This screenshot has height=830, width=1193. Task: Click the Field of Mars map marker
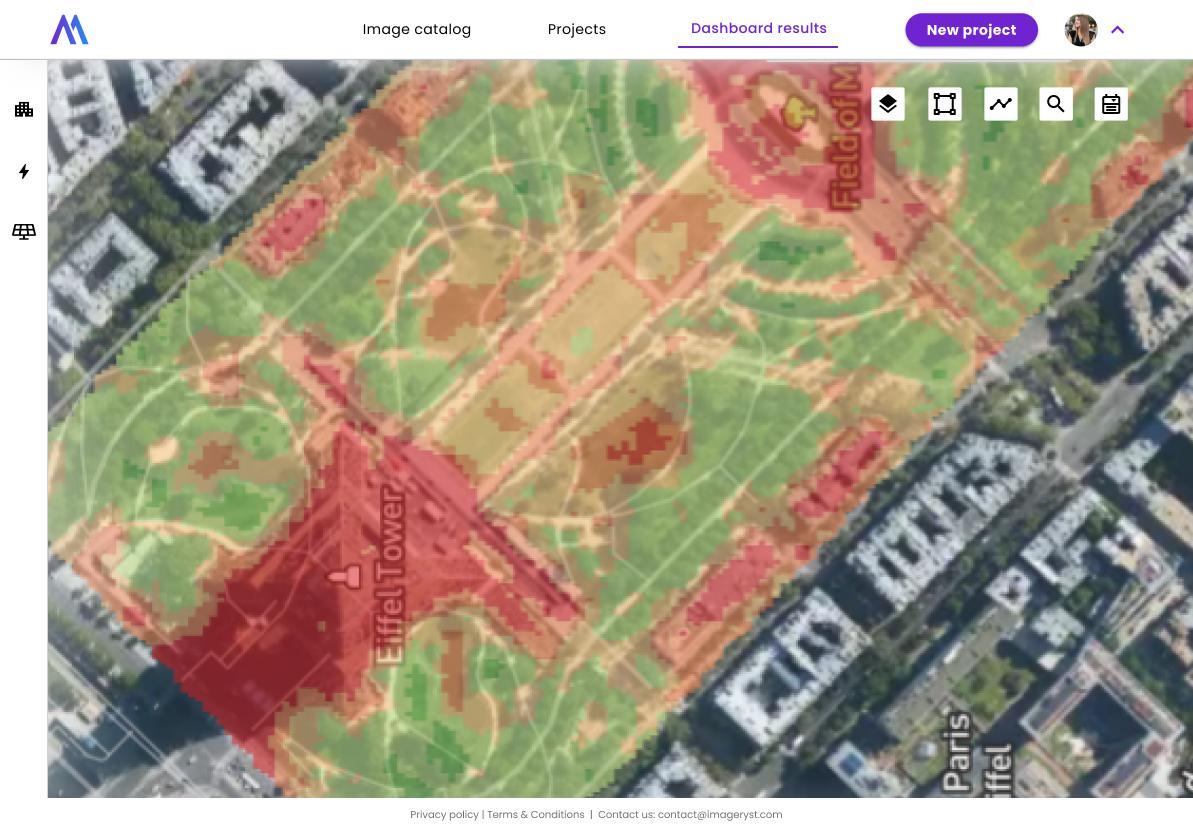pyautogui.click(x=798, y=111)
